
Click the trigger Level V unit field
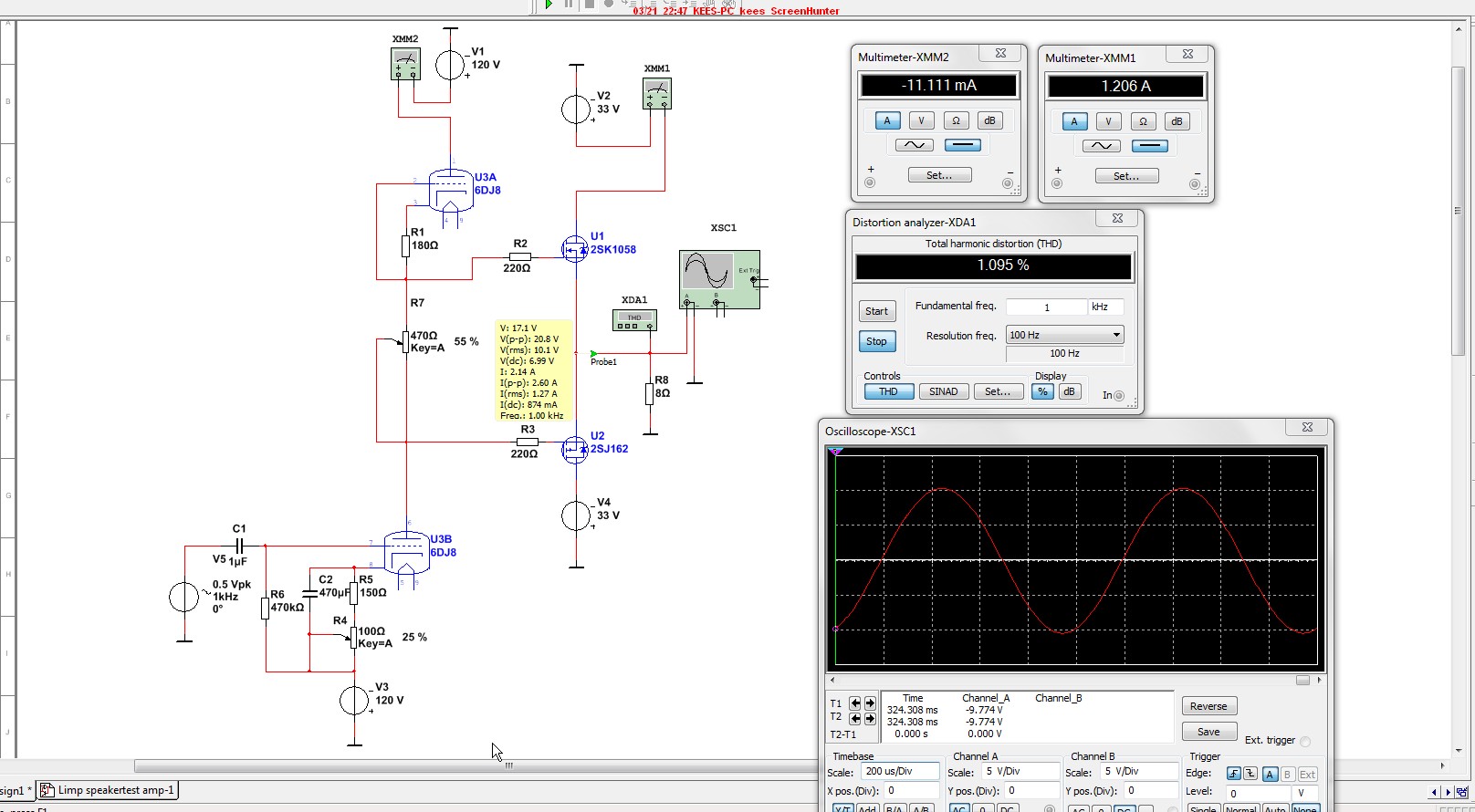tap(1306, 793)
